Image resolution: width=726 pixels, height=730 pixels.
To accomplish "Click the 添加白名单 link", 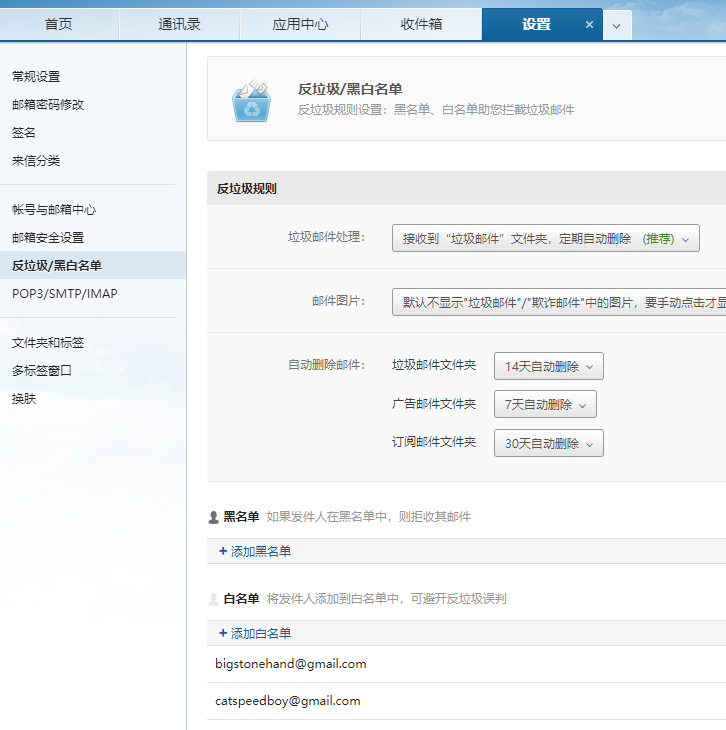I will point(255,634).
